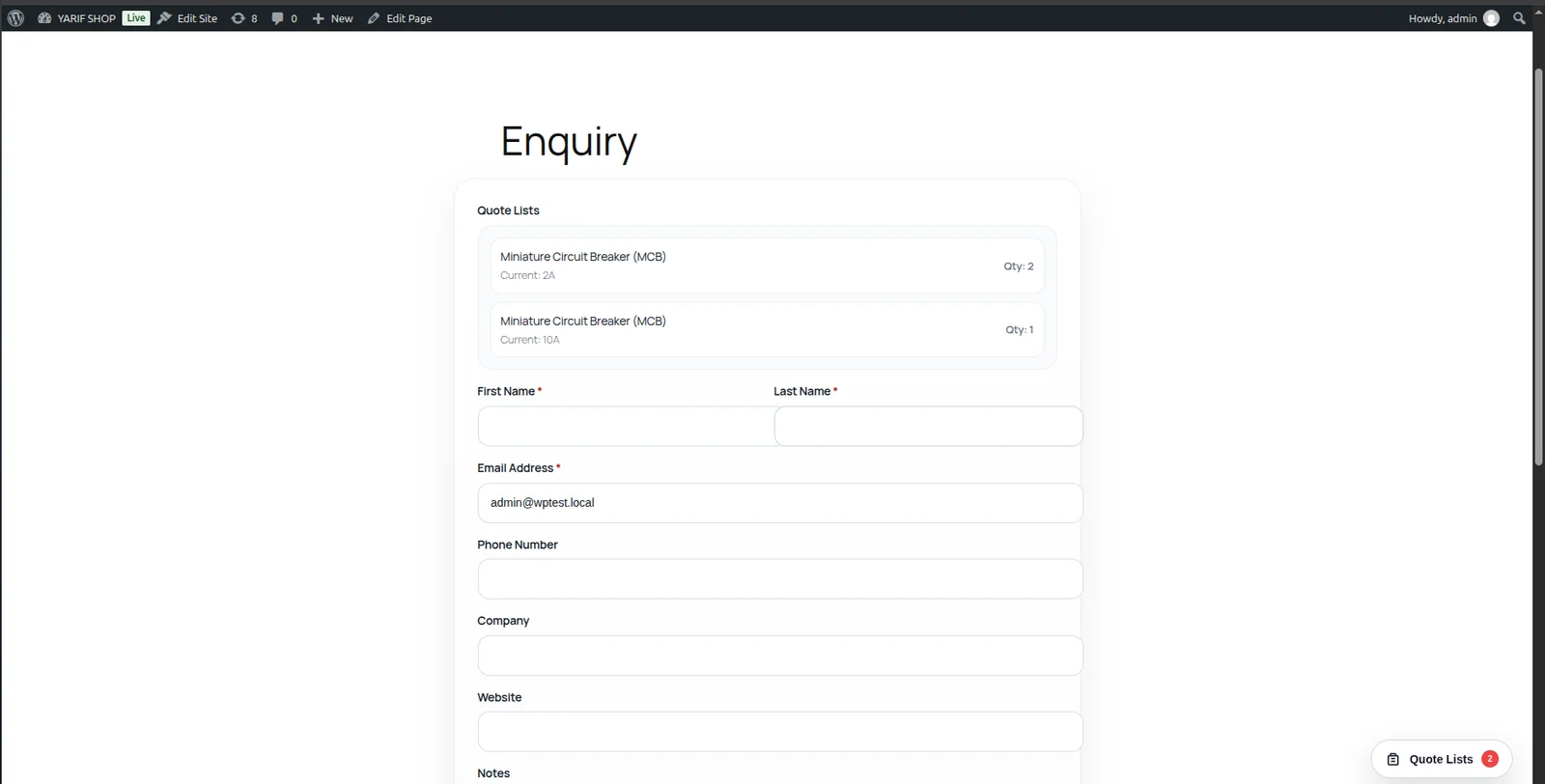Click the Qty: 2 label

[1019, 266]
